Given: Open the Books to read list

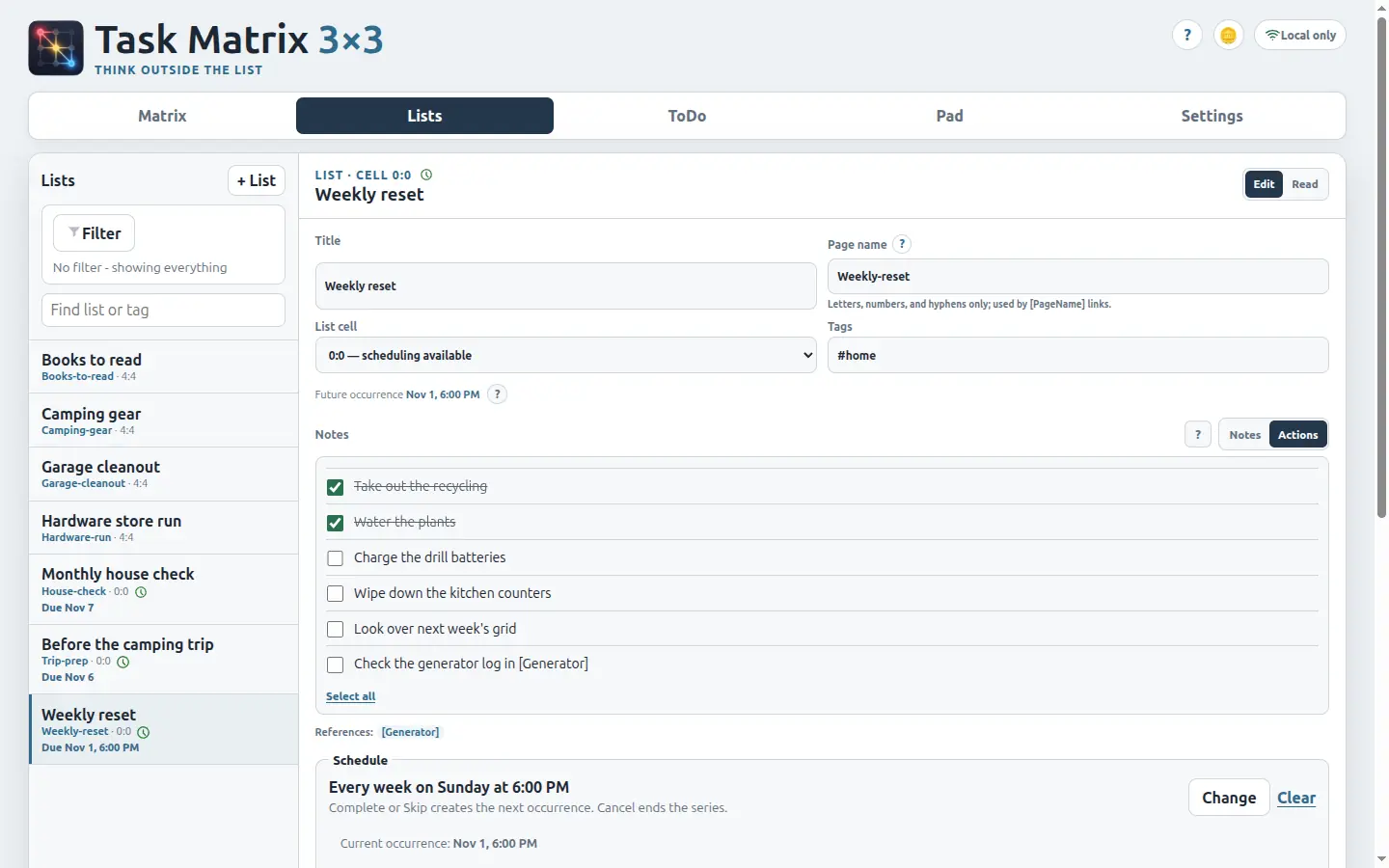Looking at the screenshot, I should pyautogui.click(x=164, y=366).
